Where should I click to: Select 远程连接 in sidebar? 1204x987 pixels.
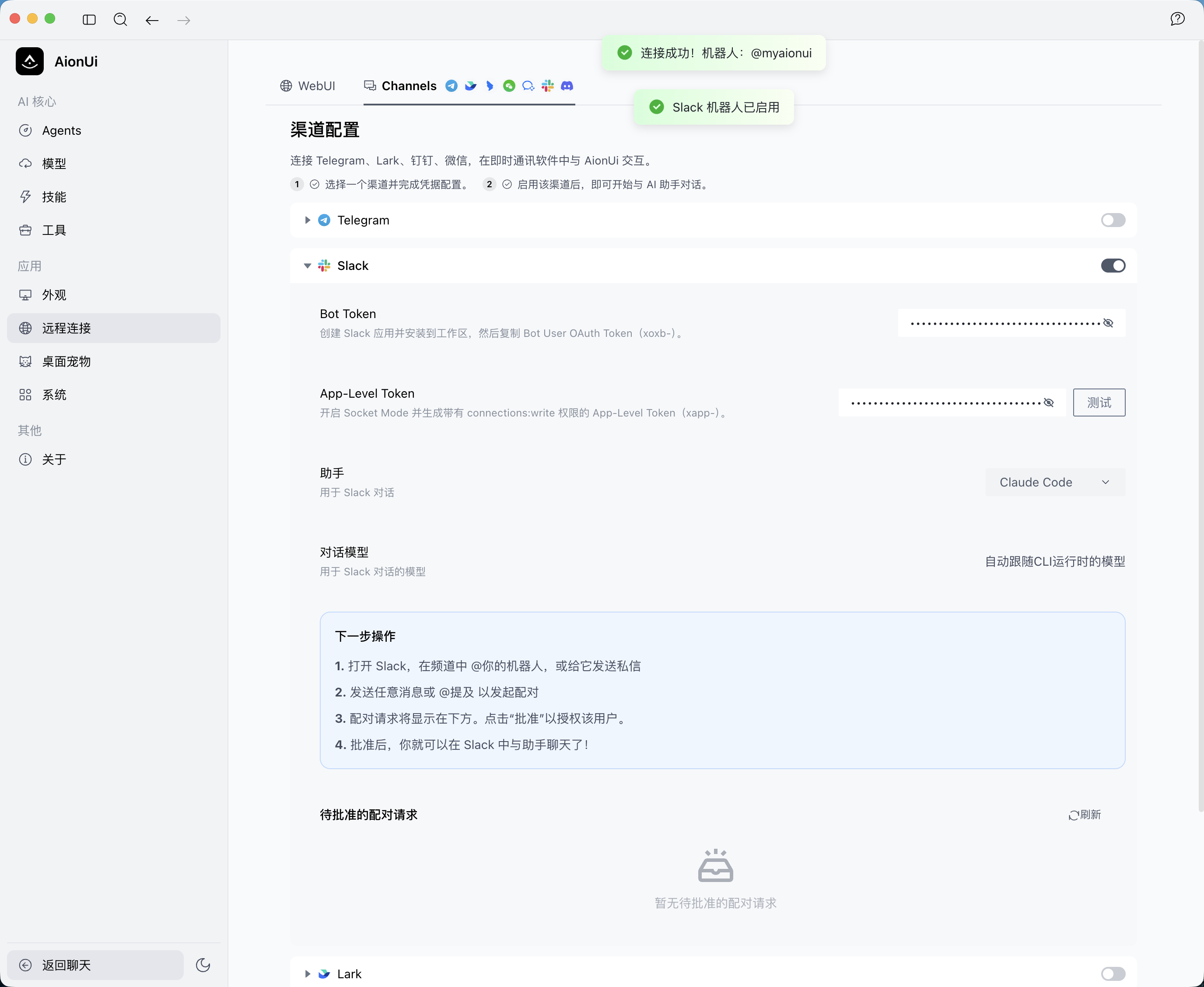click(x=114, y=328)
